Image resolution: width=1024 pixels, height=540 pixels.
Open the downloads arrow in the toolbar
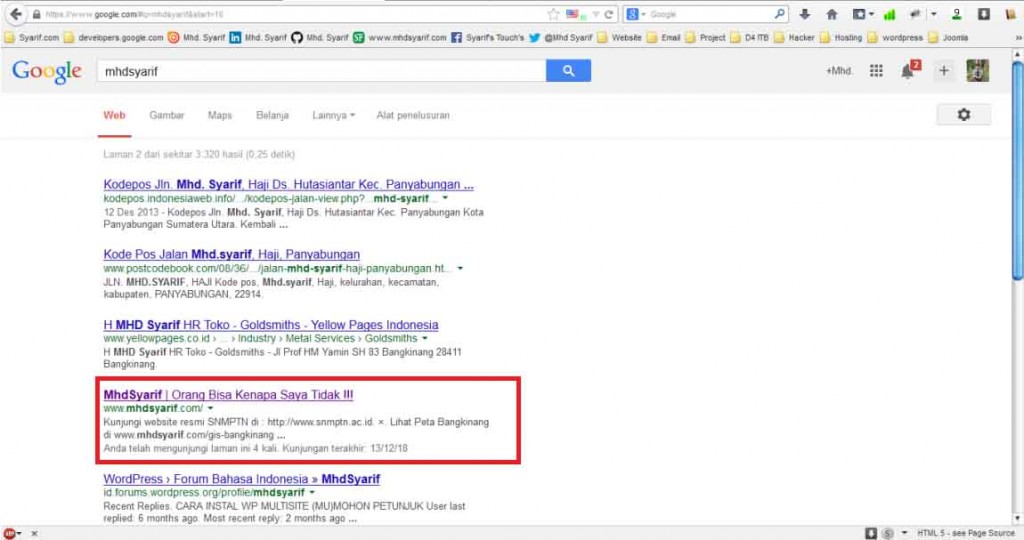(805, 14)
